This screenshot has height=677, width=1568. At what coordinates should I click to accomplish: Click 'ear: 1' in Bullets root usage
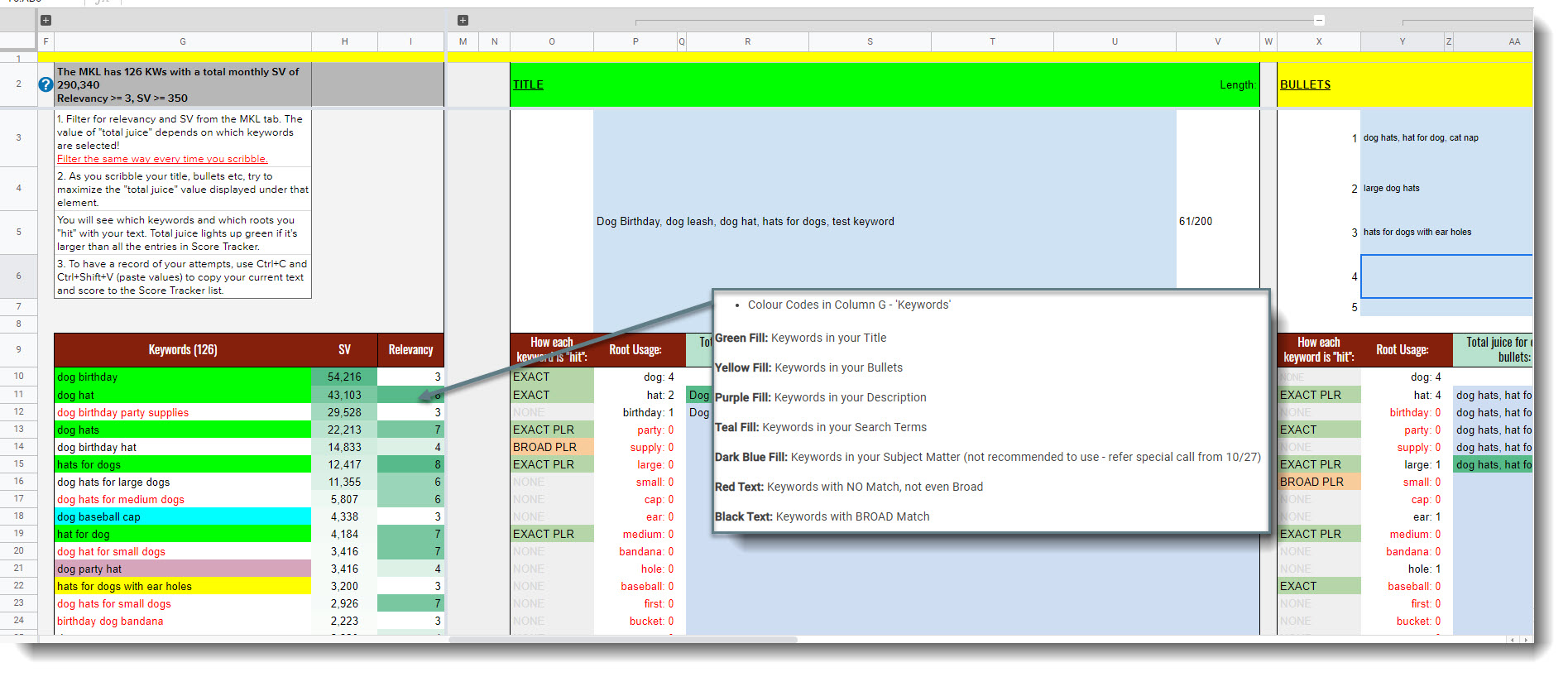pos(1427,516)
